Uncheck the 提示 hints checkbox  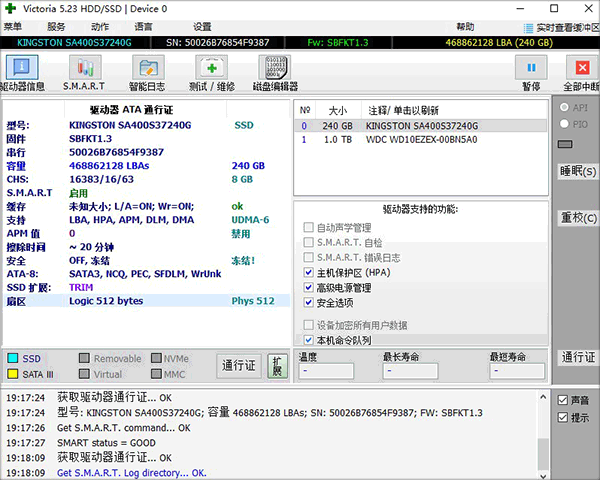click(563, 417)
